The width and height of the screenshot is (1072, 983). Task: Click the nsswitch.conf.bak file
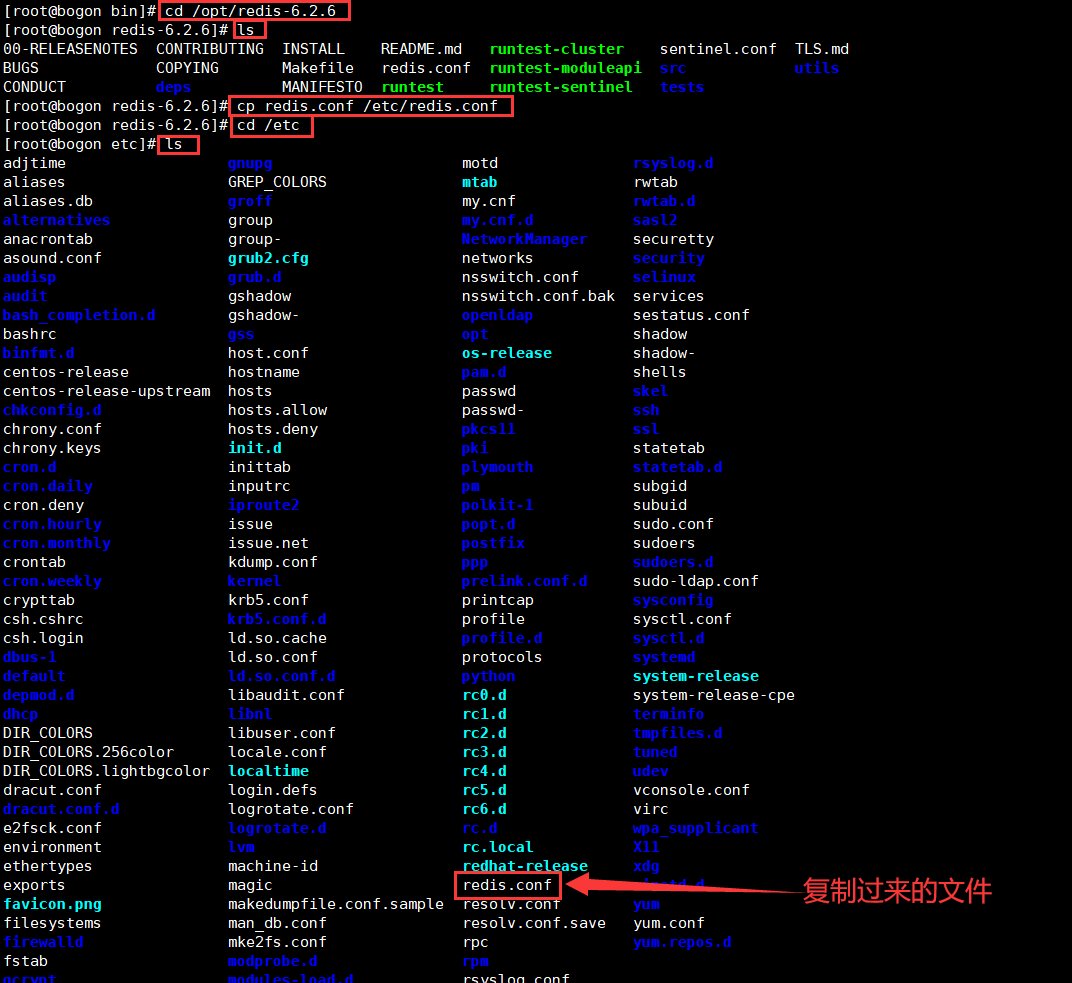tap(538, 296)
